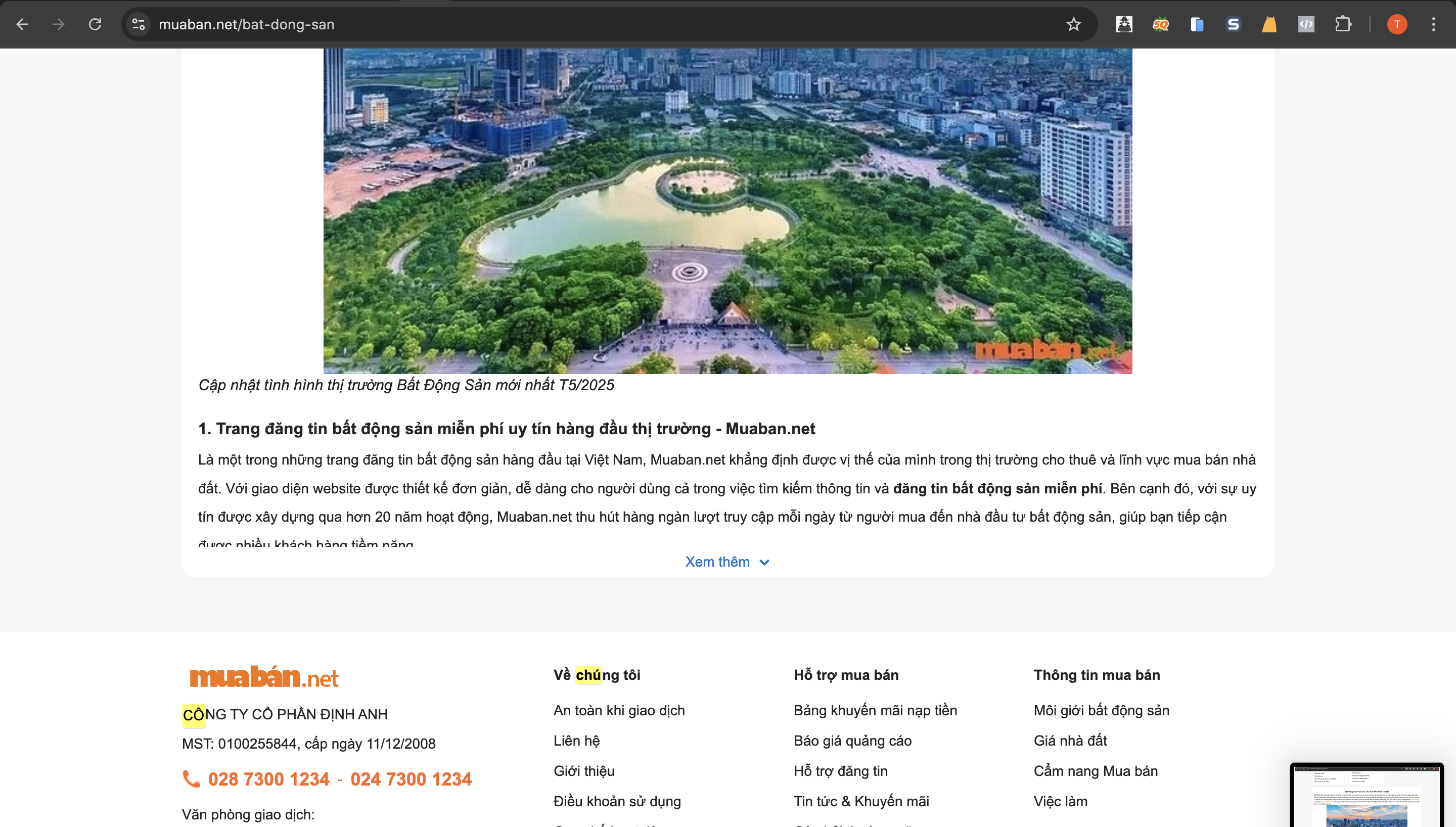
Task: Open the code brackets extension icon
Action: (x=1306, y=24)
